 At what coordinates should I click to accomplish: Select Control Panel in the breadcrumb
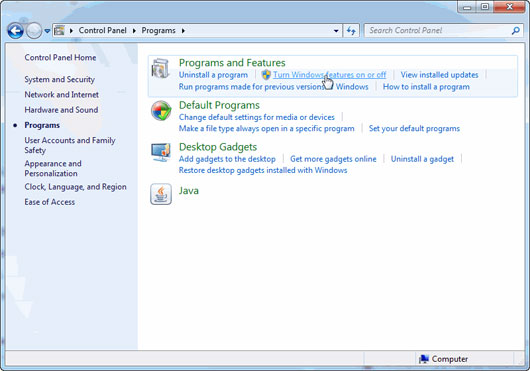pos(102,30)
